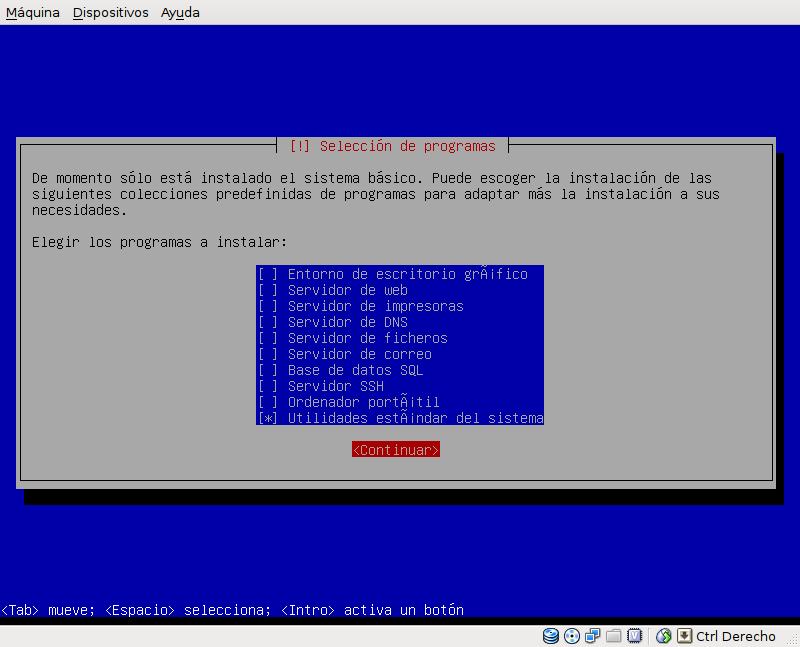This screenshot has width=800, height=647.
Task: Uncheck Utilidades estándar del sistema
Action: click(399, 418)
